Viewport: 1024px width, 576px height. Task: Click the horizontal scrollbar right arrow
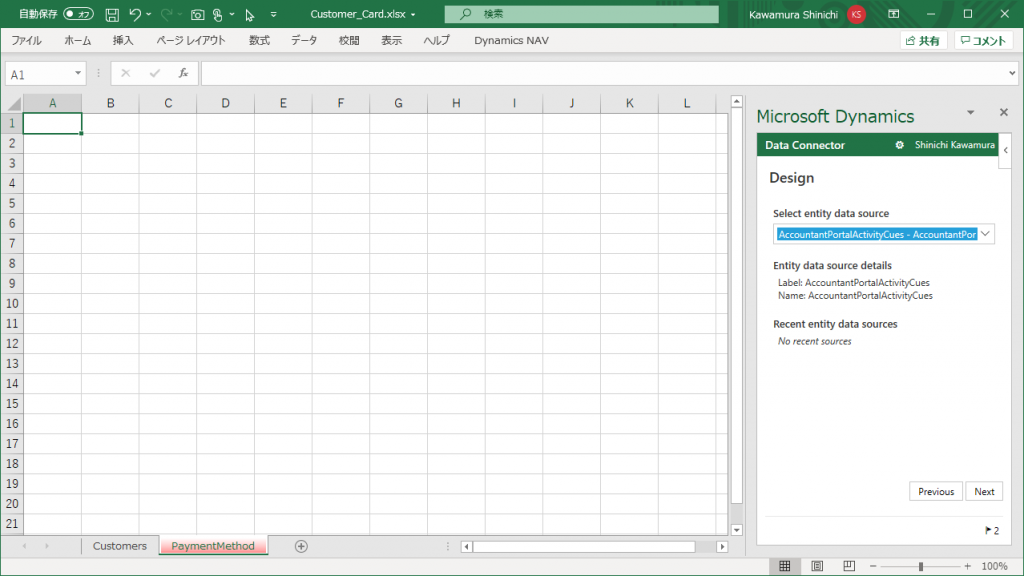pos(722,547)
